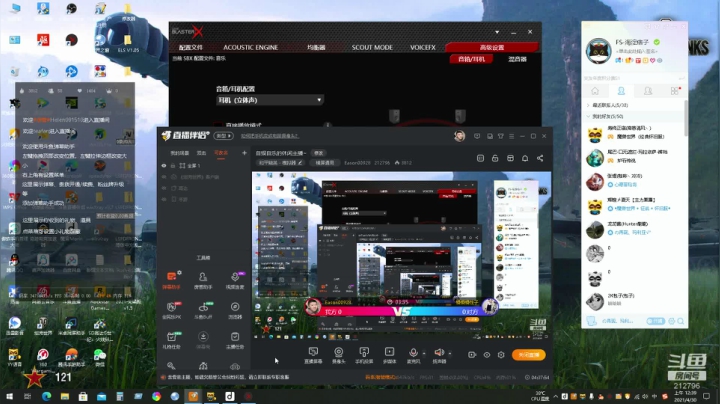The height and width of the screenshot is (404, 720).
Task: Mute the microphone in bottom toolbar
Action: click(413, 355)
